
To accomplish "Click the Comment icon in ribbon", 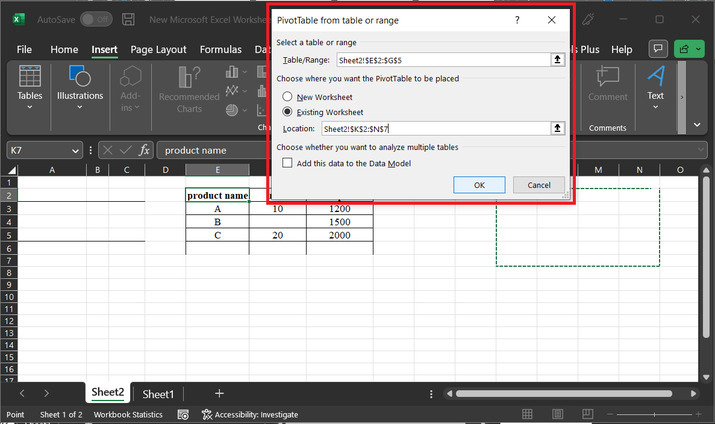I will tap(607, 83).
